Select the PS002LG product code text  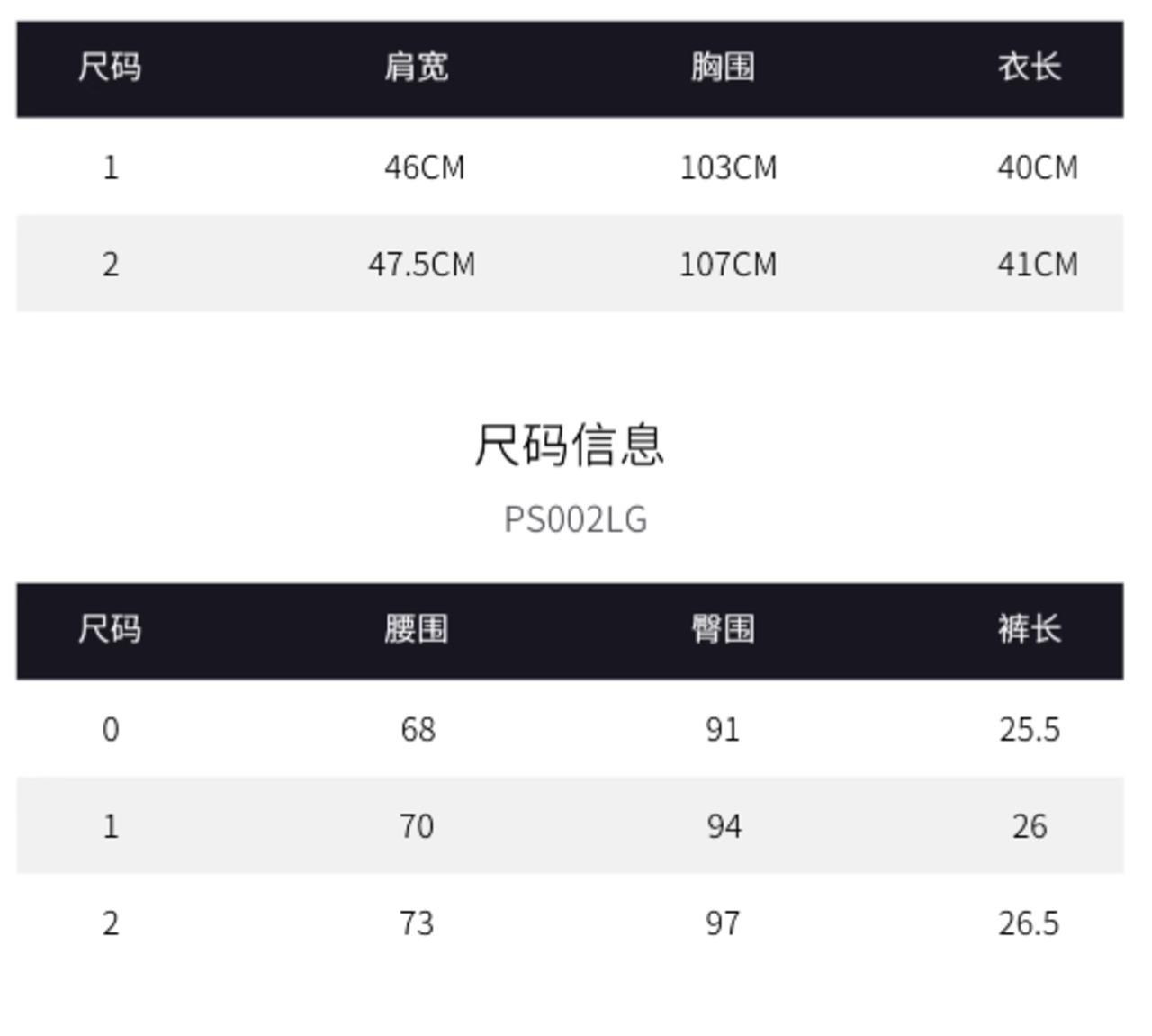pyautogui.click(x=575, y=519)
